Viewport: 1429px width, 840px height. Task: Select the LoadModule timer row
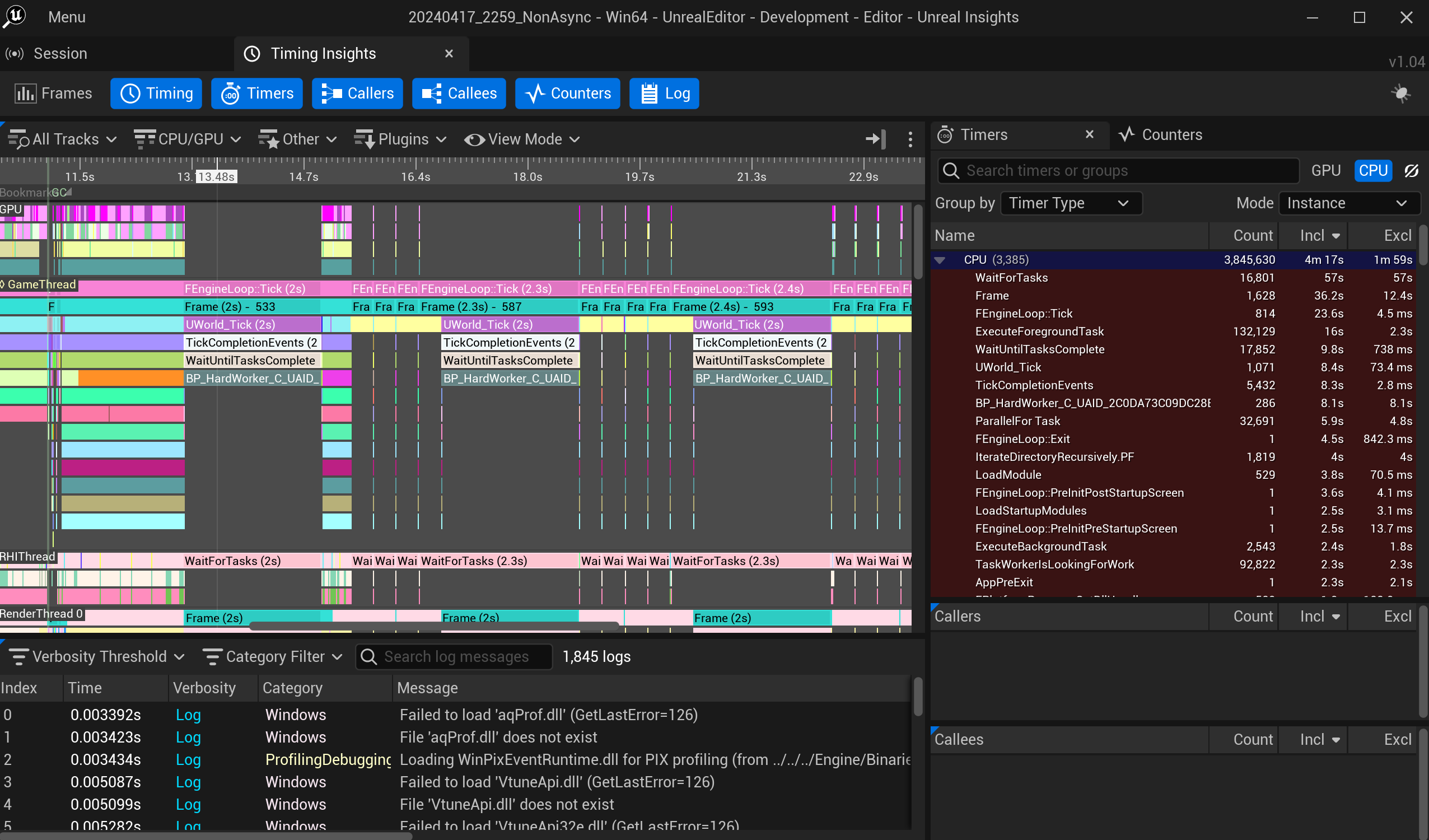pos(1174,475)
